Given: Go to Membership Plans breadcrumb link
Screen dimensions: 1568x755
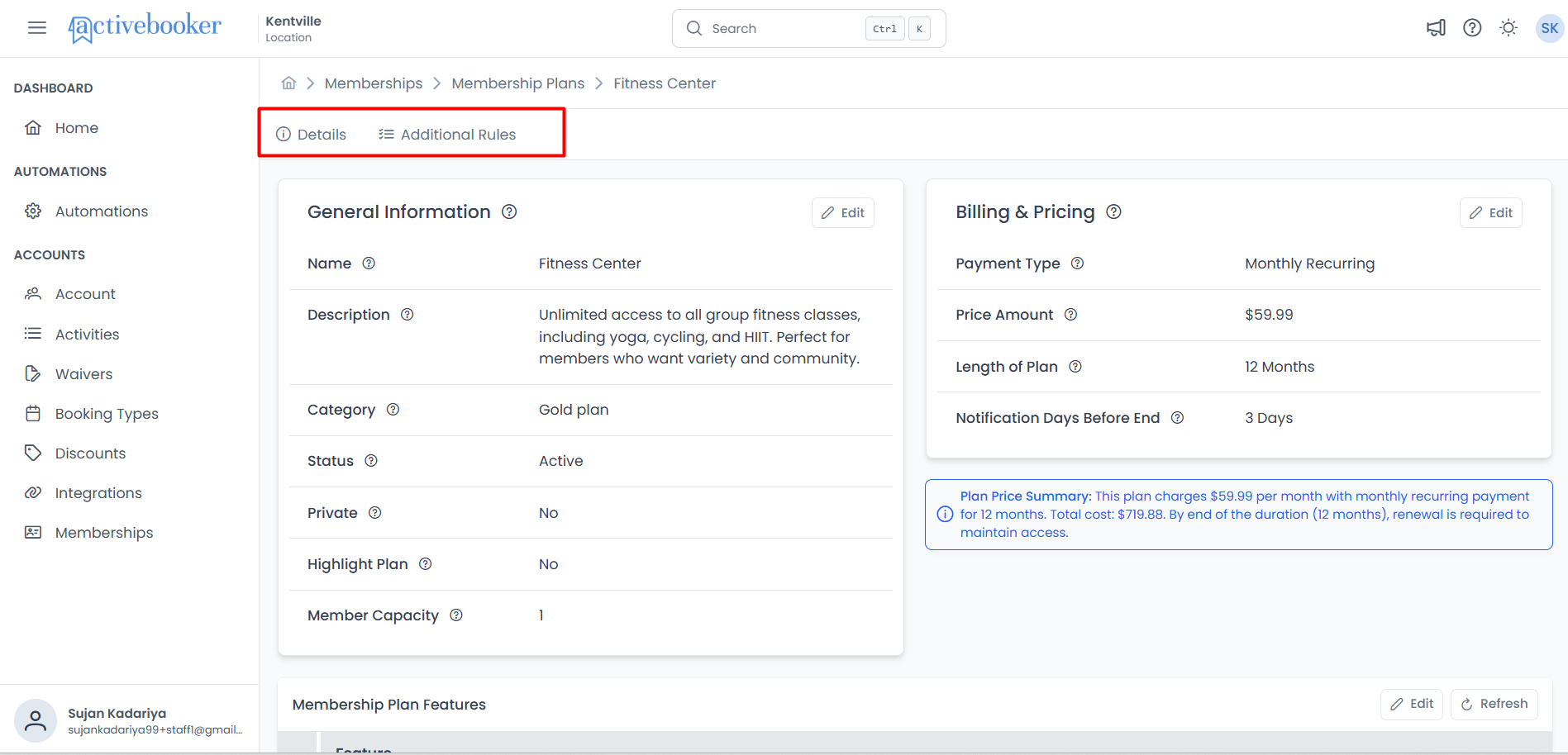Looking at the screenshot, I should (x=517, y=83).
